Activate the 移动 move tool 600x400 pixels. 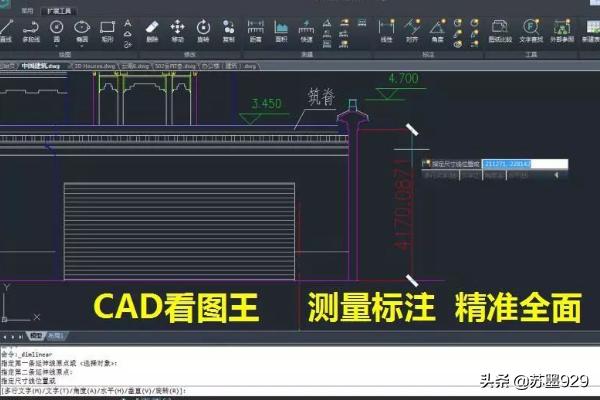(178, 31)
